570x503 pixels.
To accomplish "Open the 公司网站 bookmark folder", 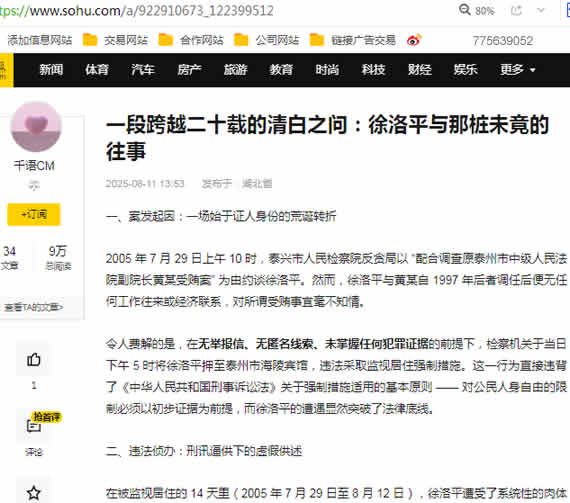I will [x=266, y=40].
